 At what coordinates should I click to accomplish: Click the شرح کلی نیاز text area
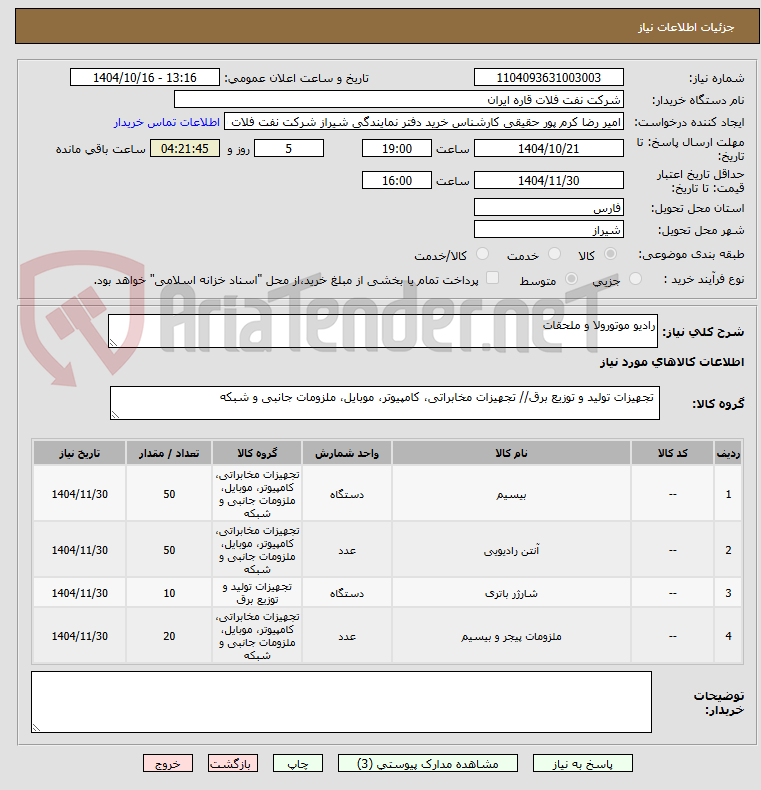tap(383, 331)
